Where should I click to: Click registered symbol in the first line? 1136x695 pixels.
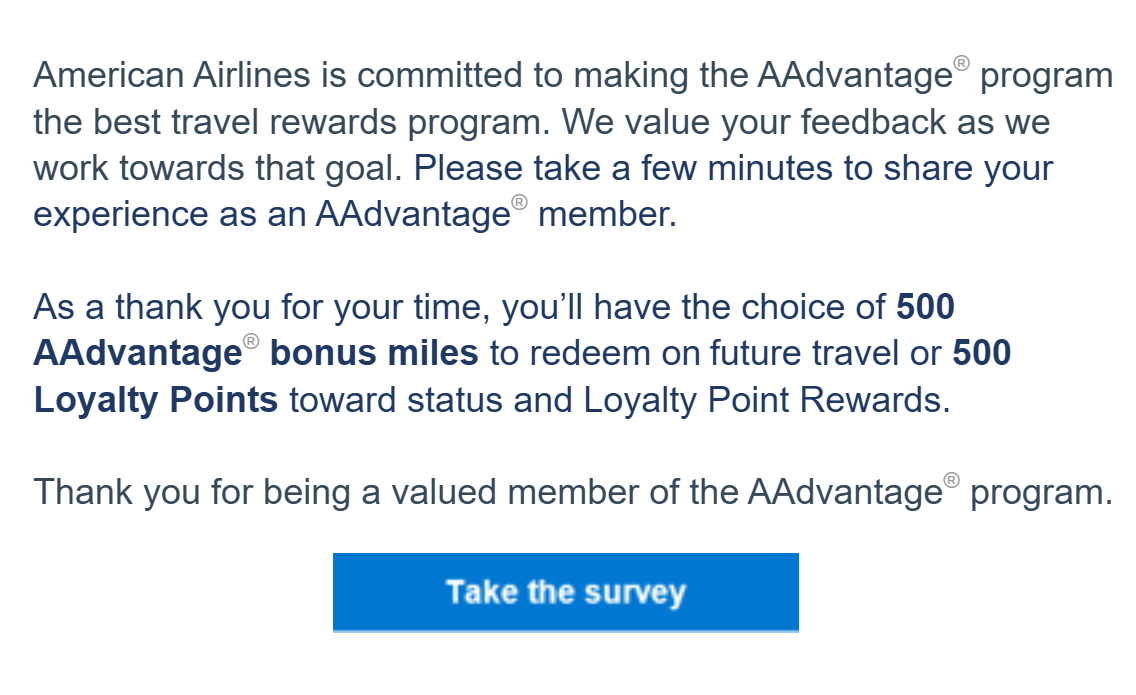click(961, 64)
